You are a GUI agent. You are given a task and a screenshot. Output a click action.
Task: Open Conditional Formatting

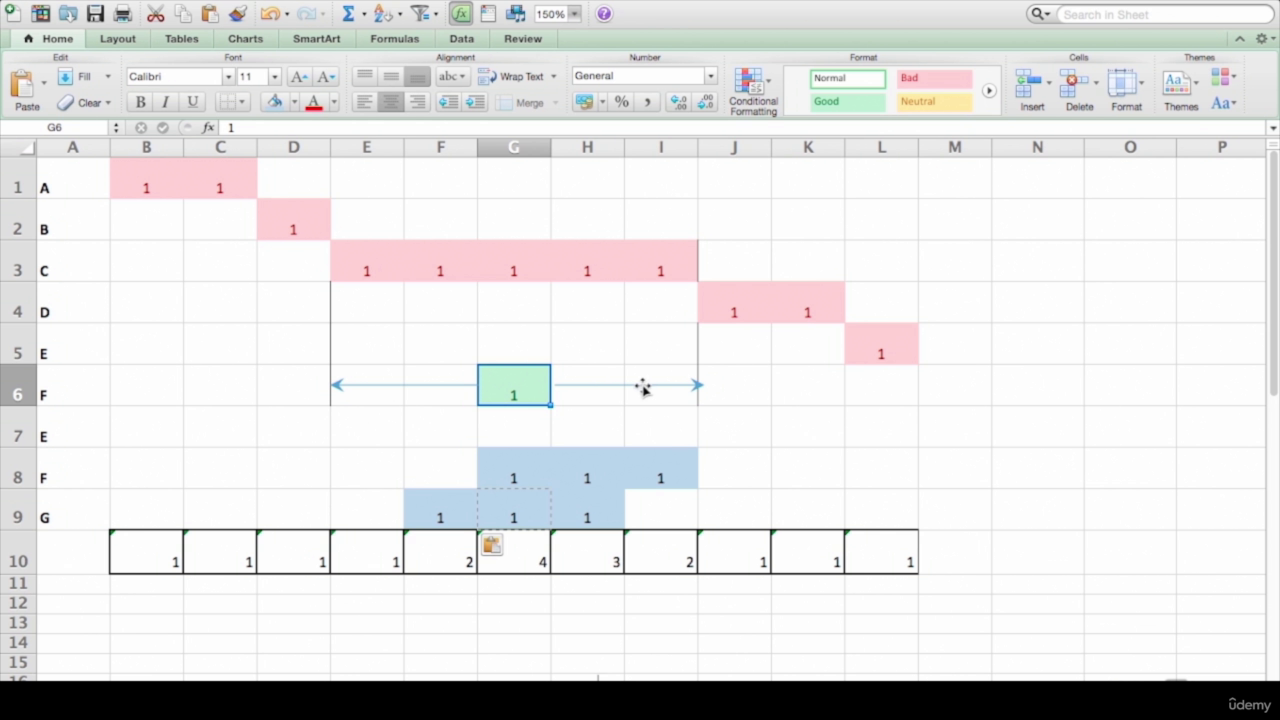pyautogui.click(x=753, y=91)
